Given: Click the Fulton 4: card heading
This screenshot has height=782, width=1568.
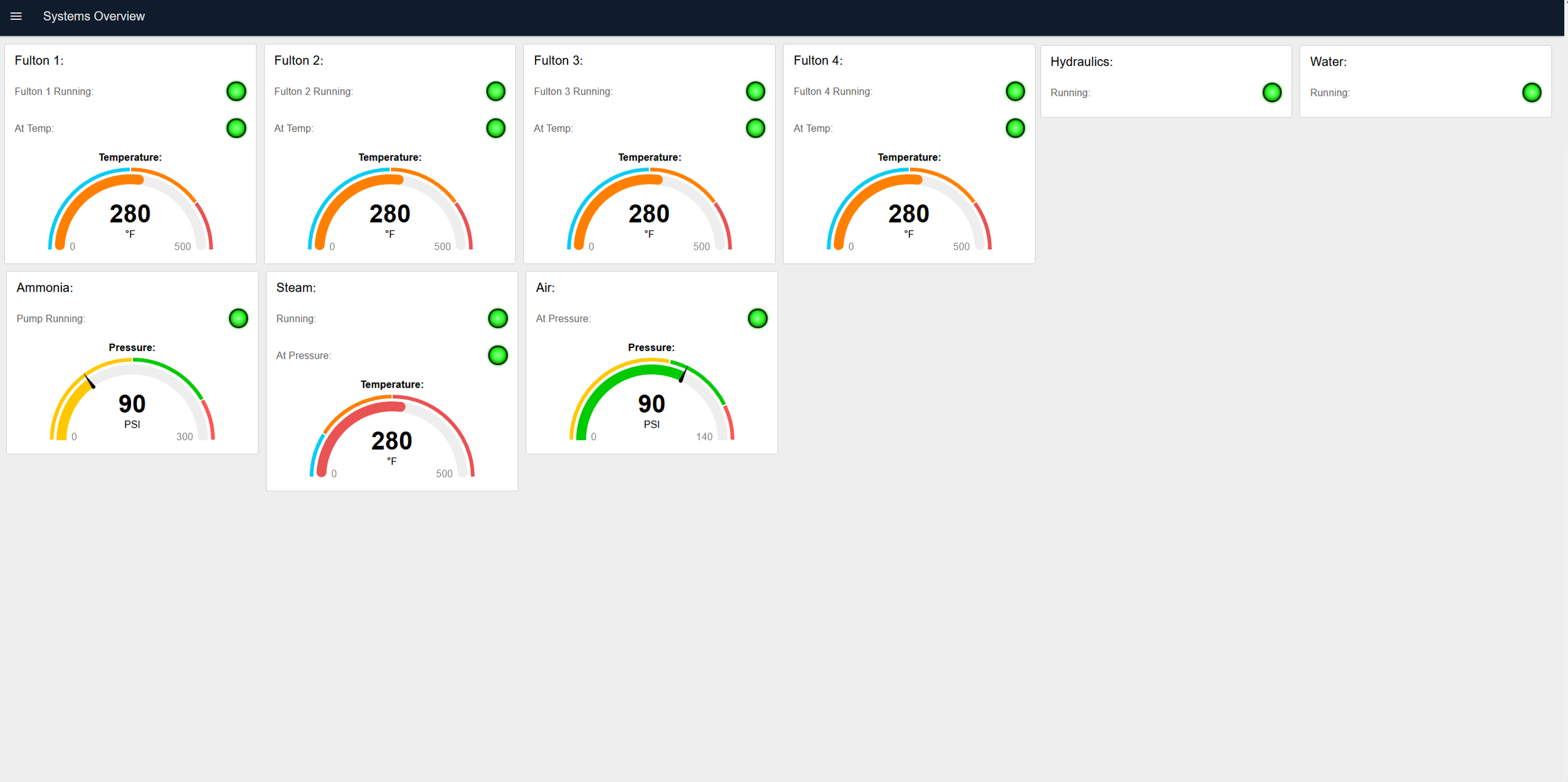Looking at the screenshot, I should click(x=818, y=61).
